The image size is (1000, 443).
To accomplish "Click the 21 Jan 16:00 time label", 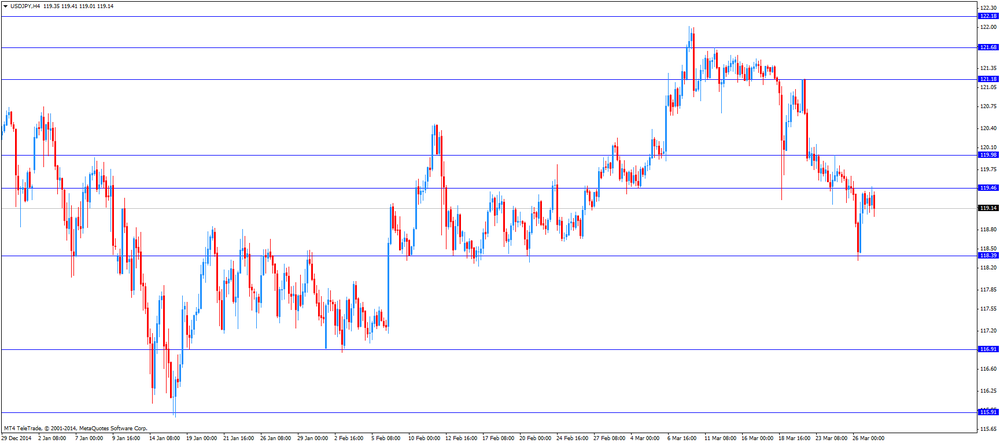I will click(x=239, y=438).
